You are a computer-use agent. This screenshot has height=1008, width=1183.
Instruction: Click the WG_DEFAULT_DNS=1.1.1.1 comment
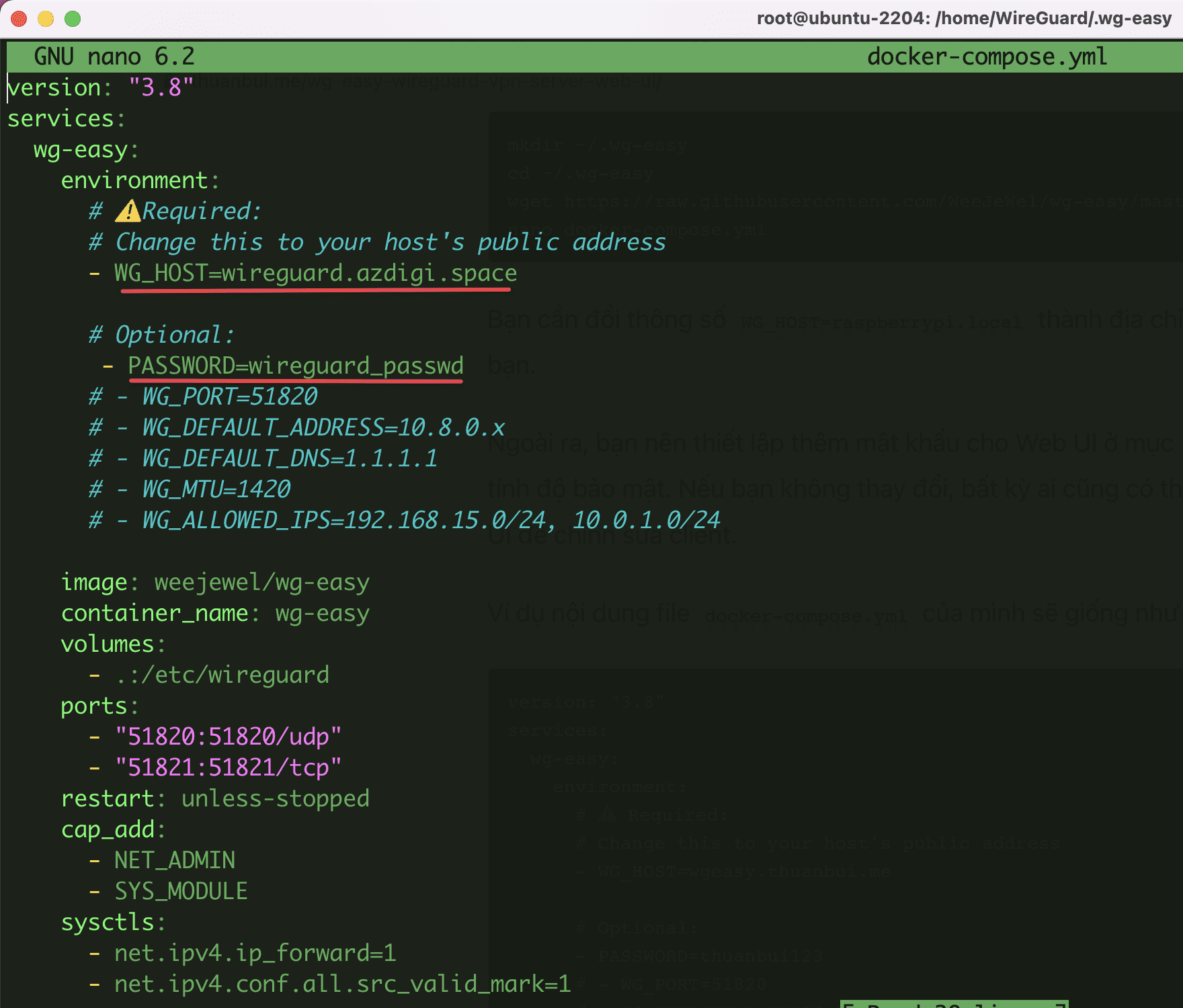pyautogui.click(x=262, y=458)
